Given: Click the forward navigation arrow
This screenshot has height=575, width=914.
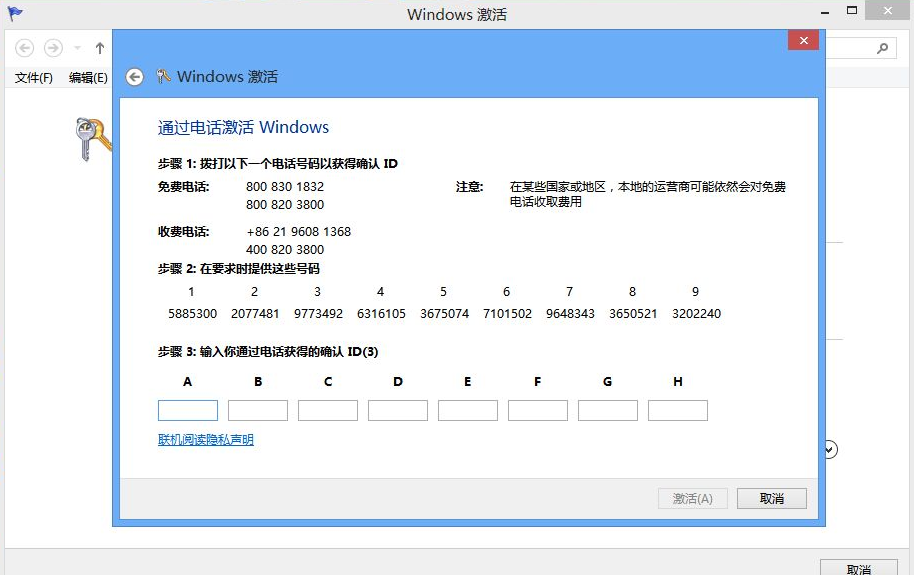Looking at the screenshot, I should [x=54, y=48].
